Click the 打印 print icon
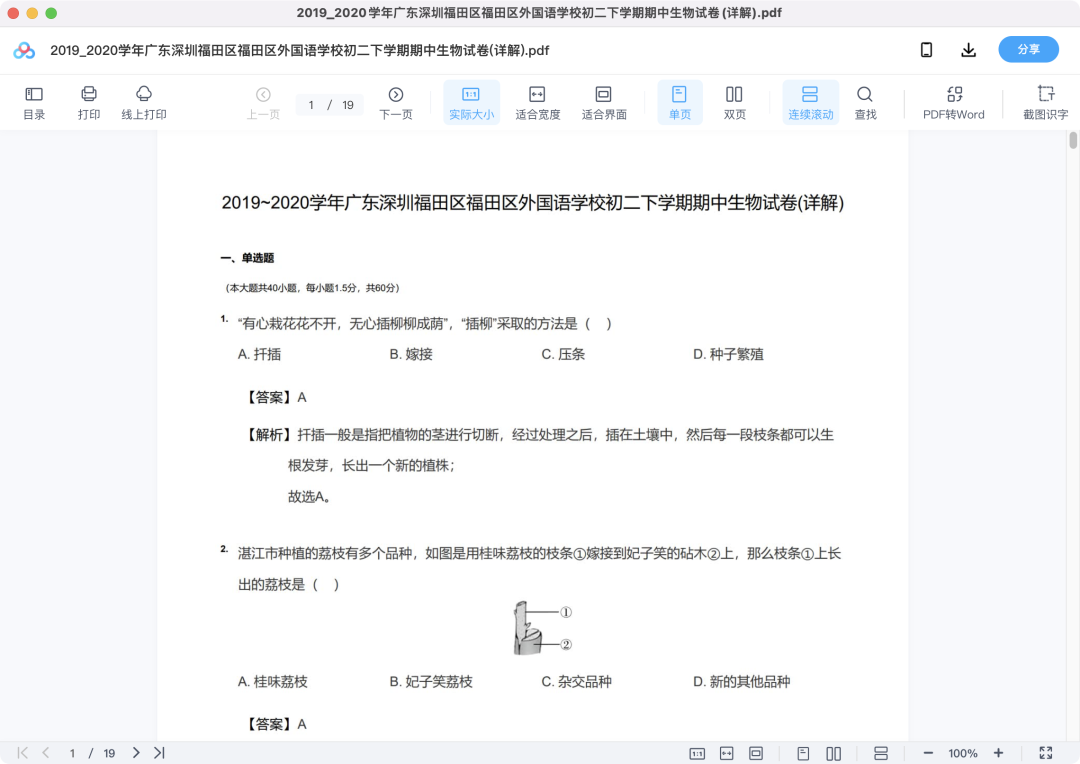1080x764 pixels. [89, 103]
